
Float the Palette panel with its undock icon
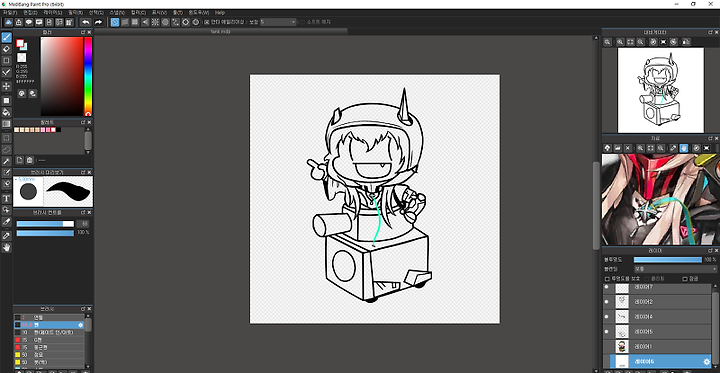(83, 122)
